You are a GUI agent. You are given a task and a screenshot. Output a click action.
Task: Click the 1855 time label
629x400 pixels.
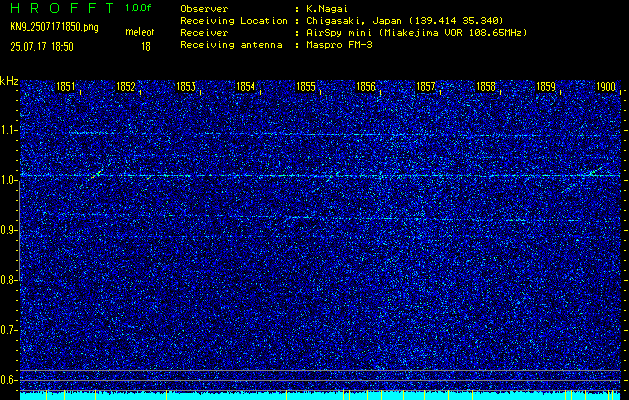[x=306, y=87]
